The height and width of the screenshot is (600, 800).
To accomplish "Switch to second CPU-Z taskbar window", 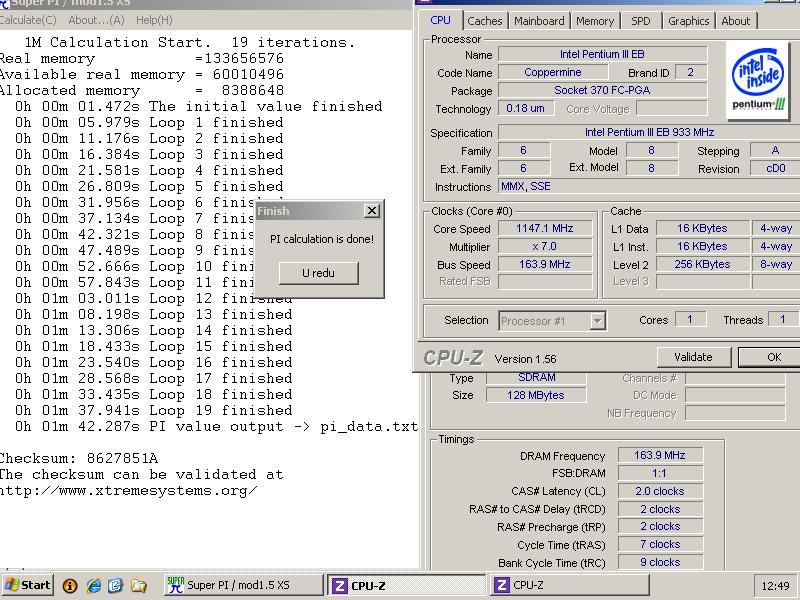I will coord(569,585).
